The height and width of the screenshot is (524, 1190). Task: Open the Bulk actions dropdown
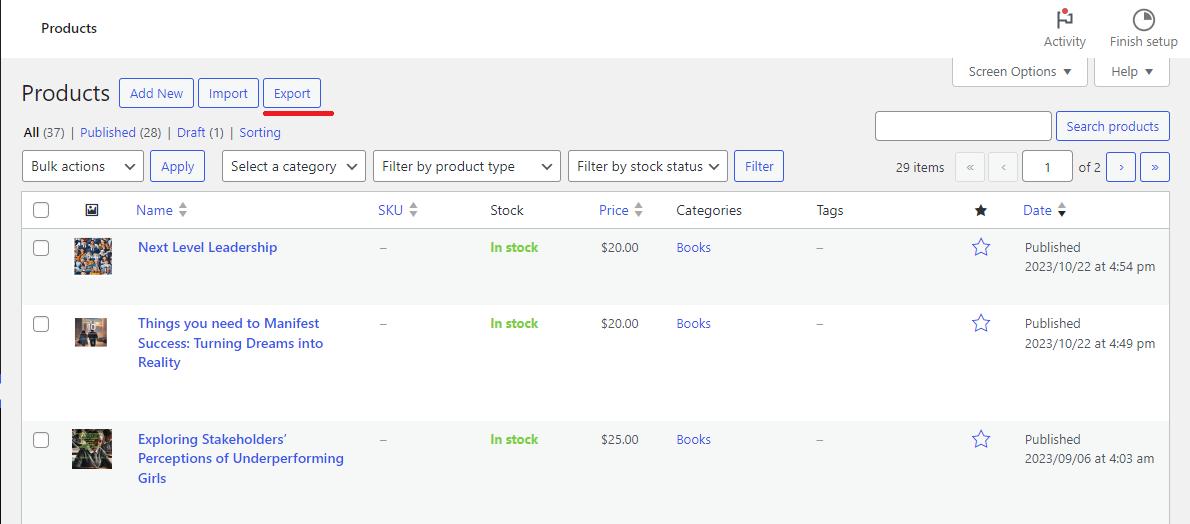coord(83,166)
